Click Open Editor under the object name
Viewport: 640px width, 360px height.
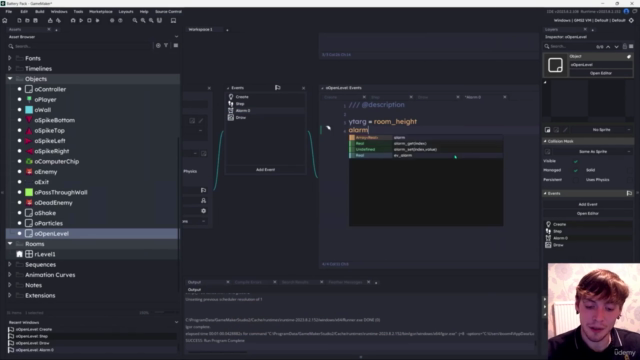click(x=601, y=73)
